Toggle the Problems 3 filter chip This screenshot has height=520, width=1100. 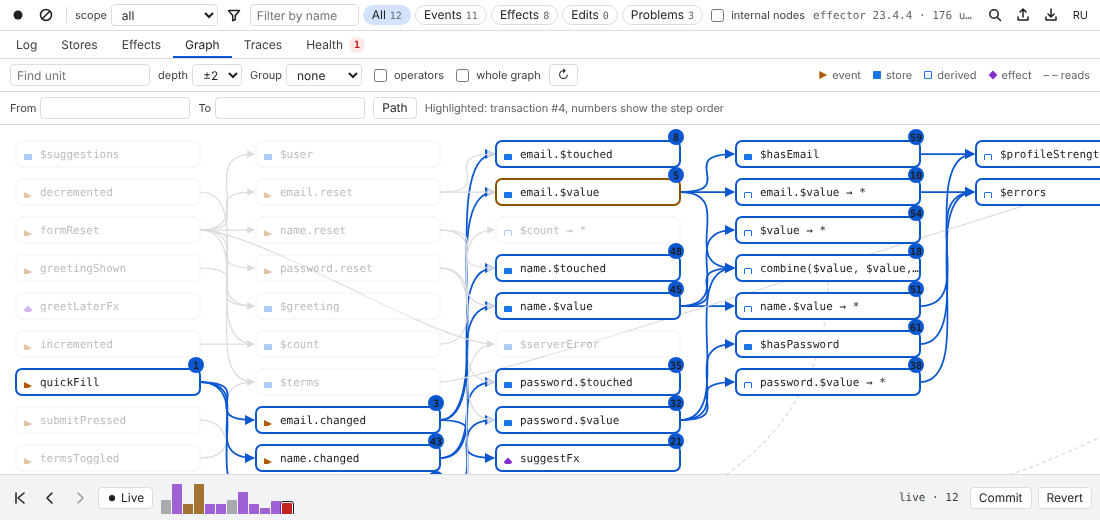662,15
